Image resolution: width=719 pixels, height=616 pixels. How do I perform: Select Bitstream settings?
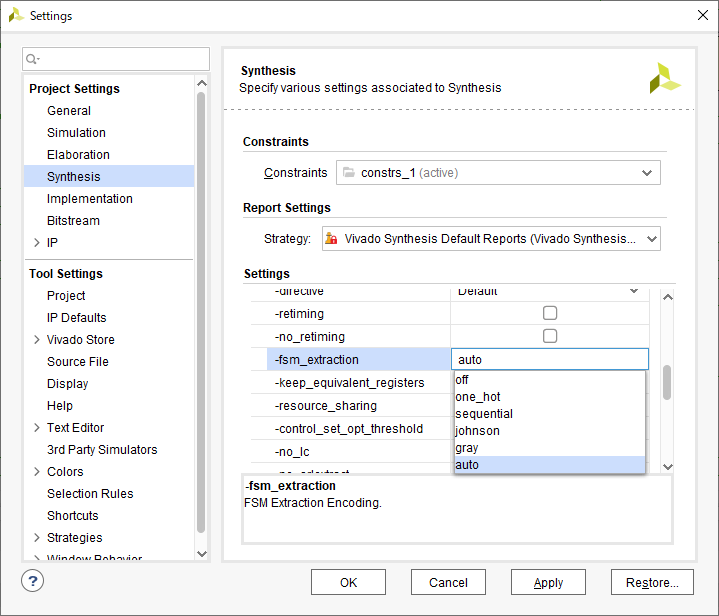[73, 221]
